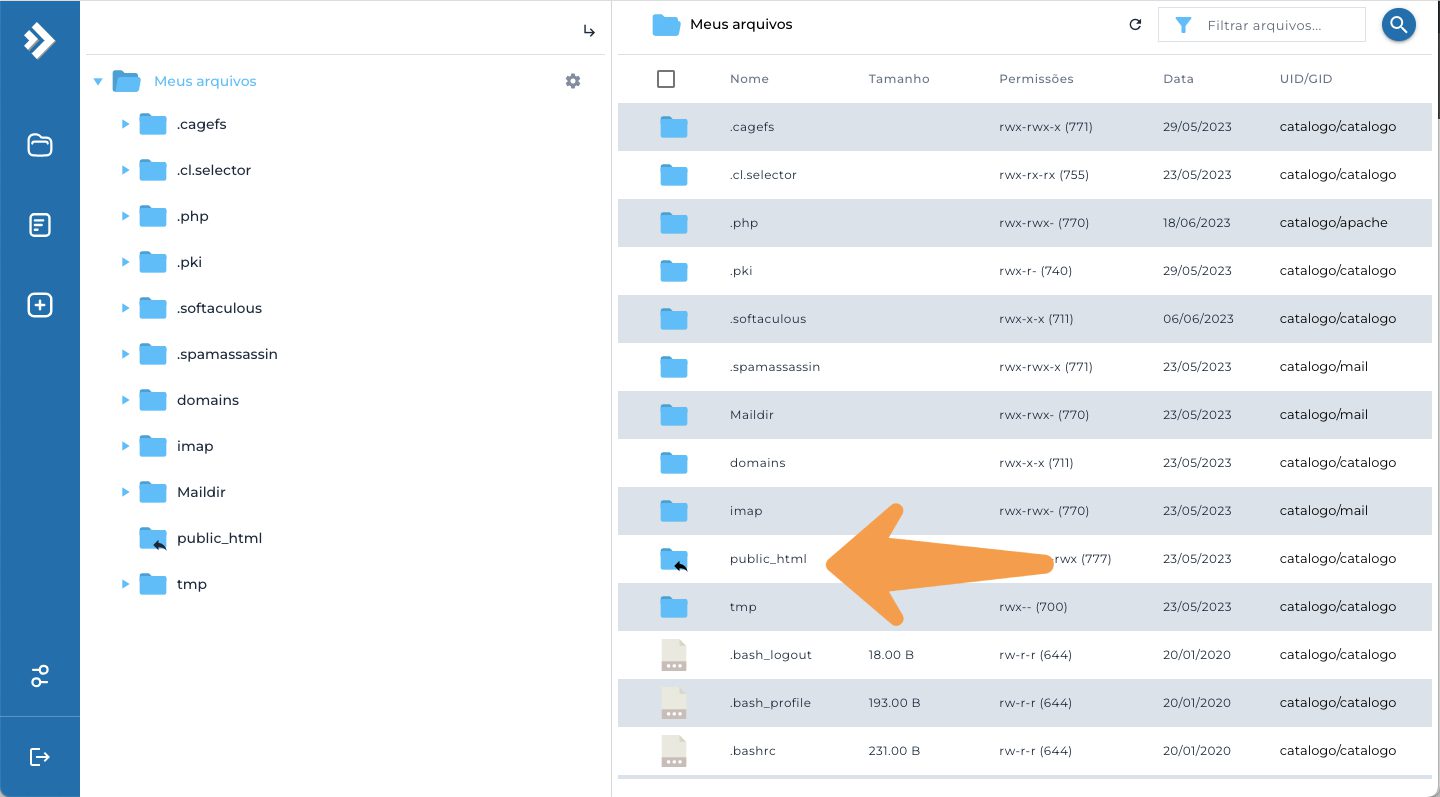Open gear settings next to Meus arquivos
This screenshot has width=1440, height=797.
pos(573,81)
